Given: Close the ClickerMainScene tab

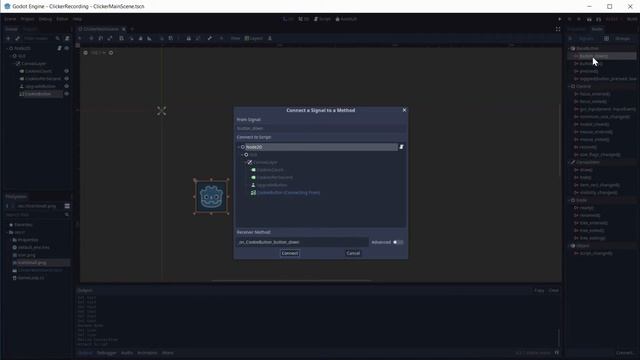Looking at the screenshot, I should point(124,29).
